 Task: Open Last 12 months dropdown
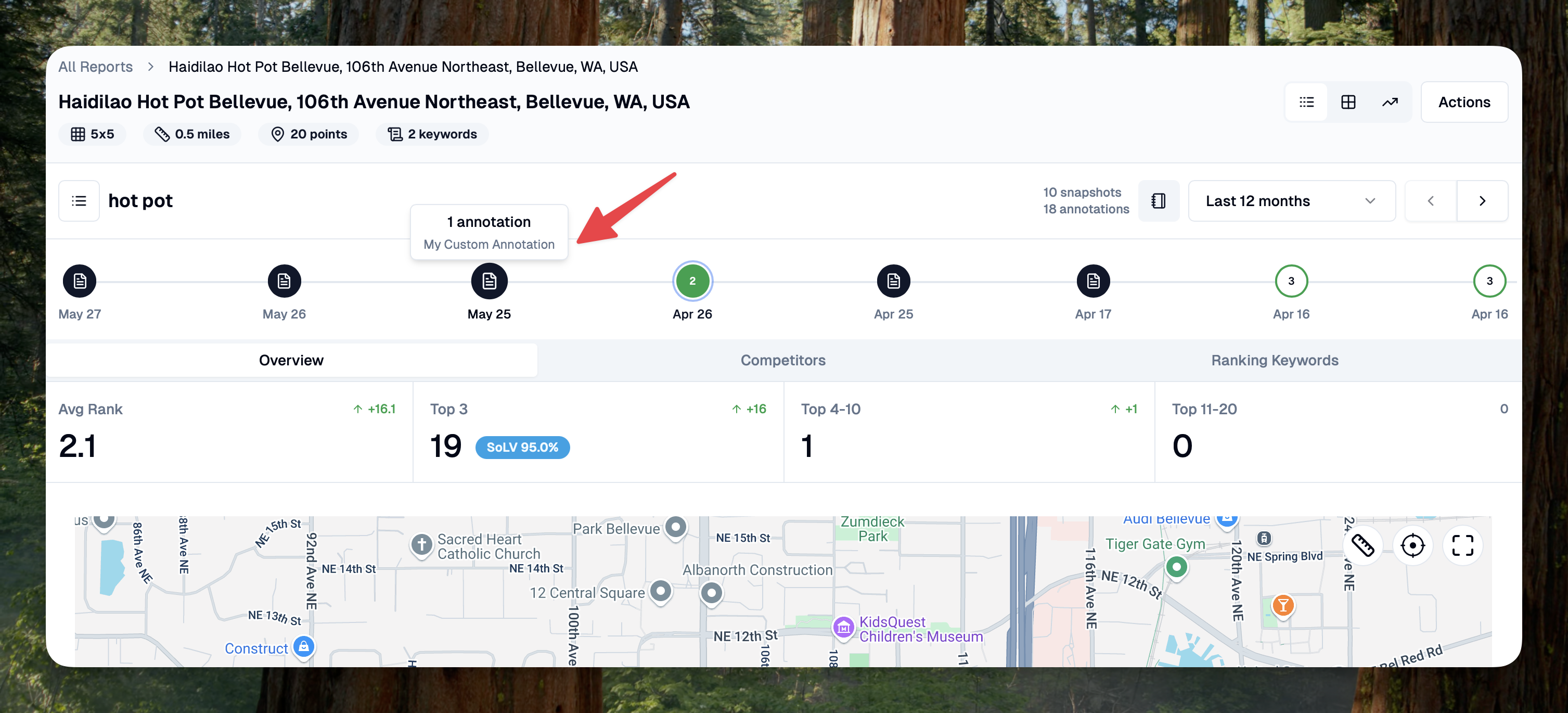coord(1291,201)
